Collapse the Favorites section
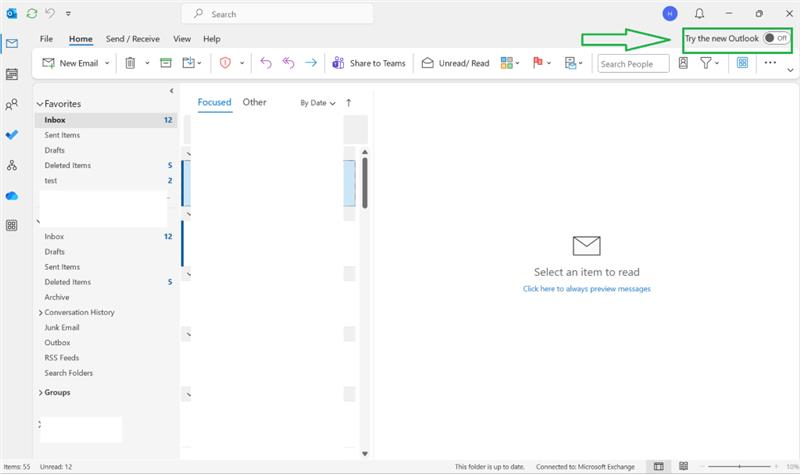 [40, 104]
